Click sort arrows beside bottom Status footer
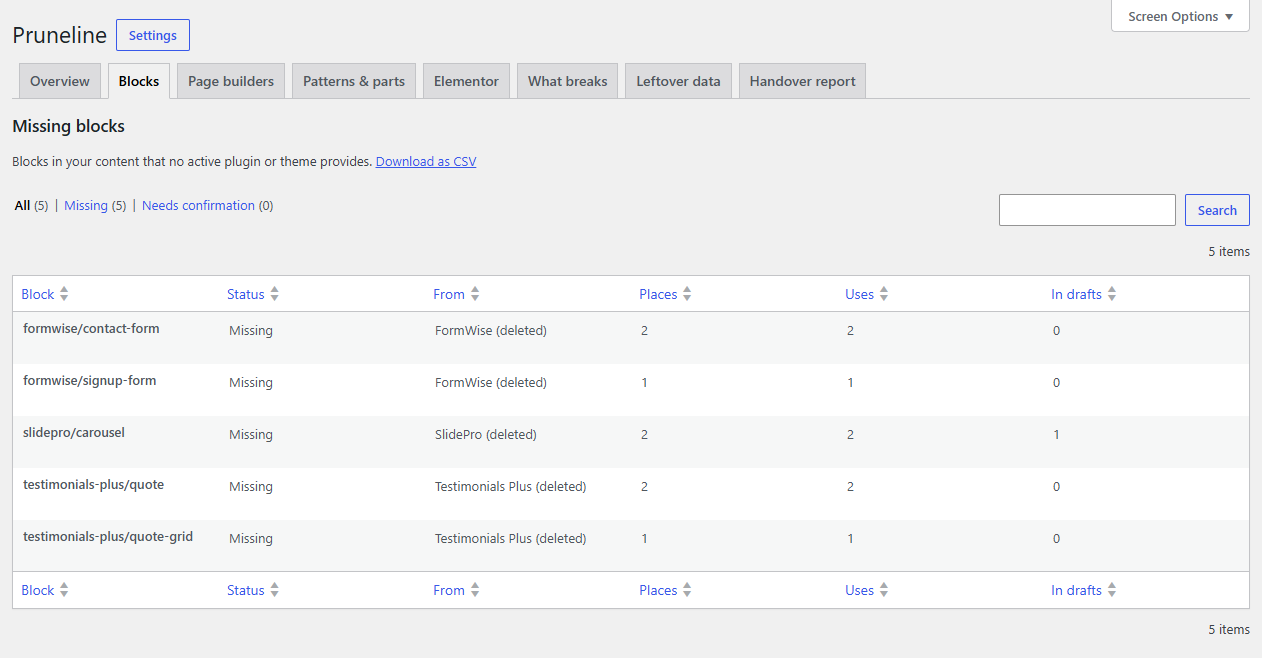The height and width of the screenshot is (658, 1262). pos(274,590)
